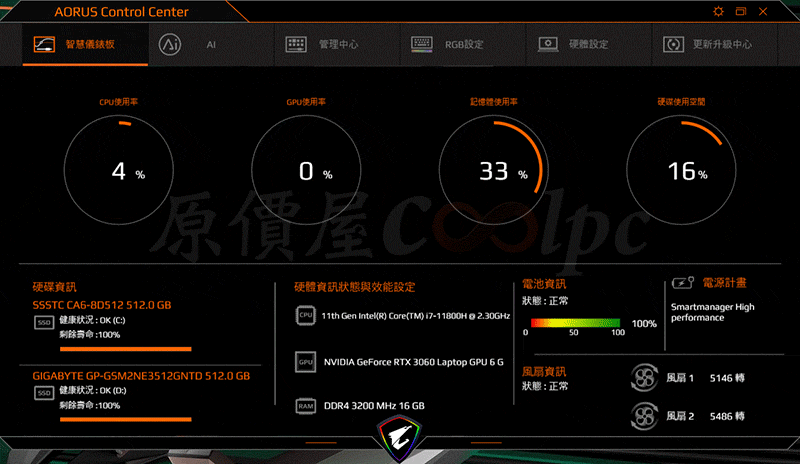Click the disk usage gauge showing 16%
This screenshot has width=800, height=464.
681,170
